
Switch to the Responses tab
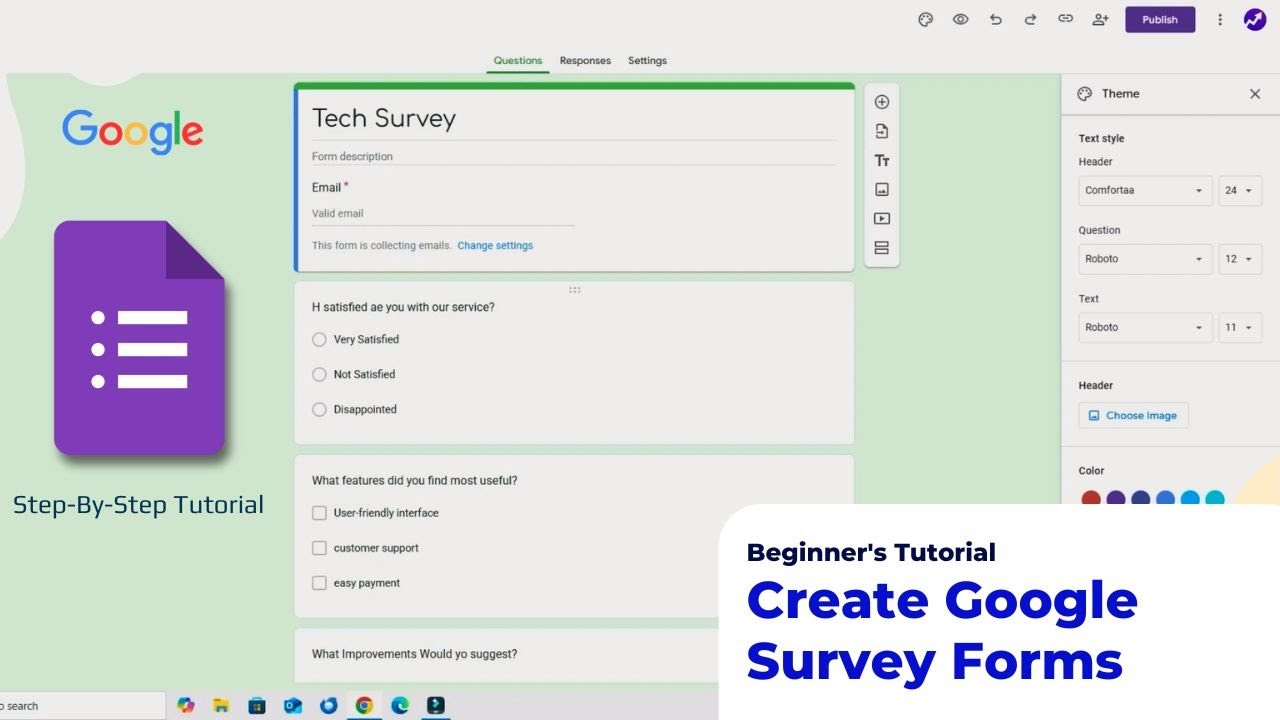point(585,61)
